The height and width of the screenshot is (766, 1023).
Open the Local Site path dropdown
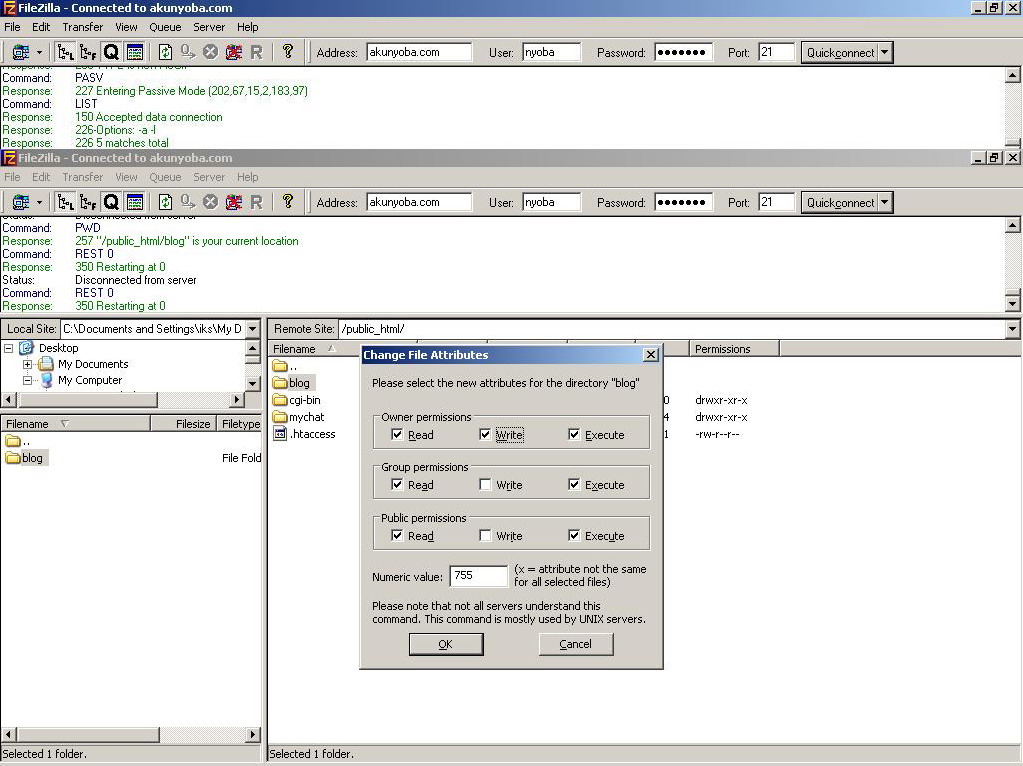coord(252,329)
